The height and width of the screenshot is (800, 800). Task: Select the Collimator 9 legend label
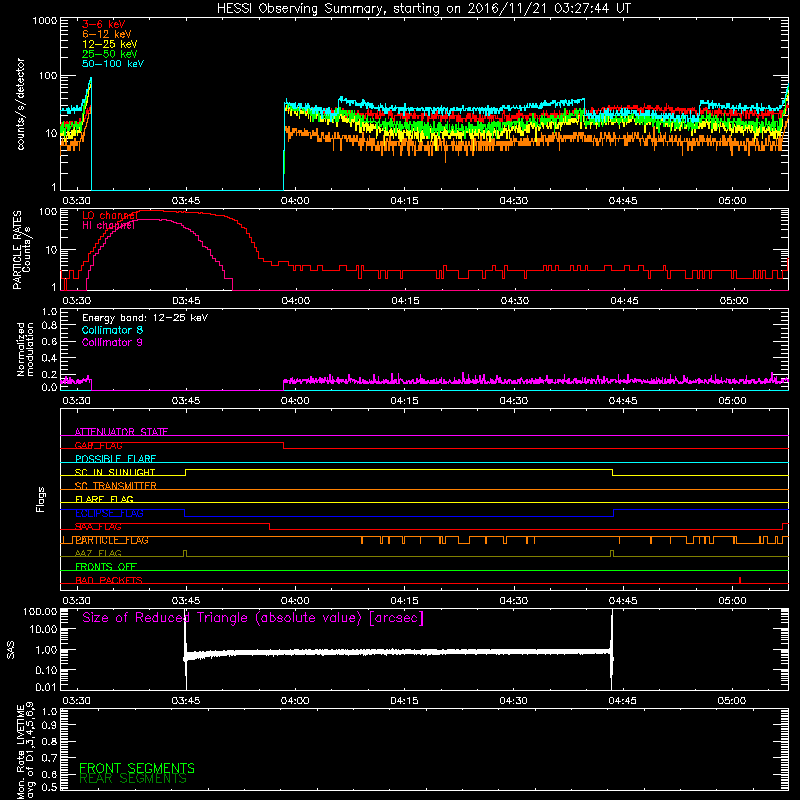pos(112,342)
